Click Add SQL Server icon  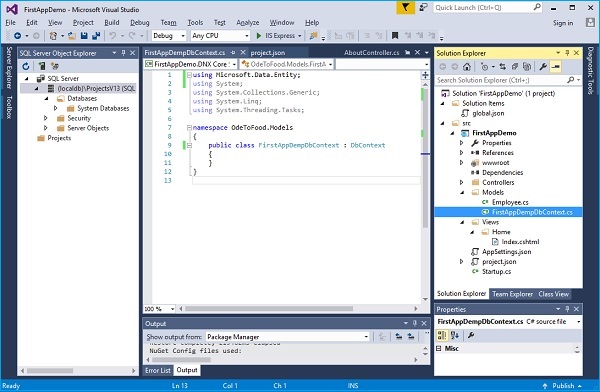pyautogui.click(x=42, y=66)
